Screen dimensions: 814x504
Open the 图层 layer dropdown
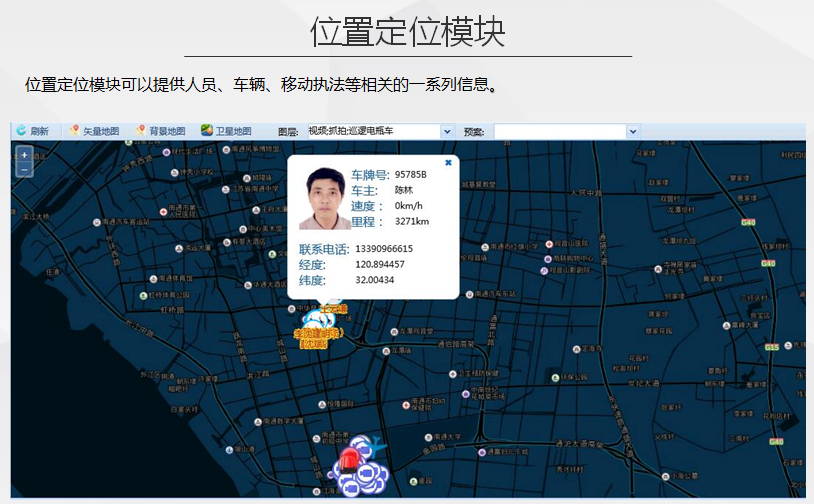click(x=446, y=131)
